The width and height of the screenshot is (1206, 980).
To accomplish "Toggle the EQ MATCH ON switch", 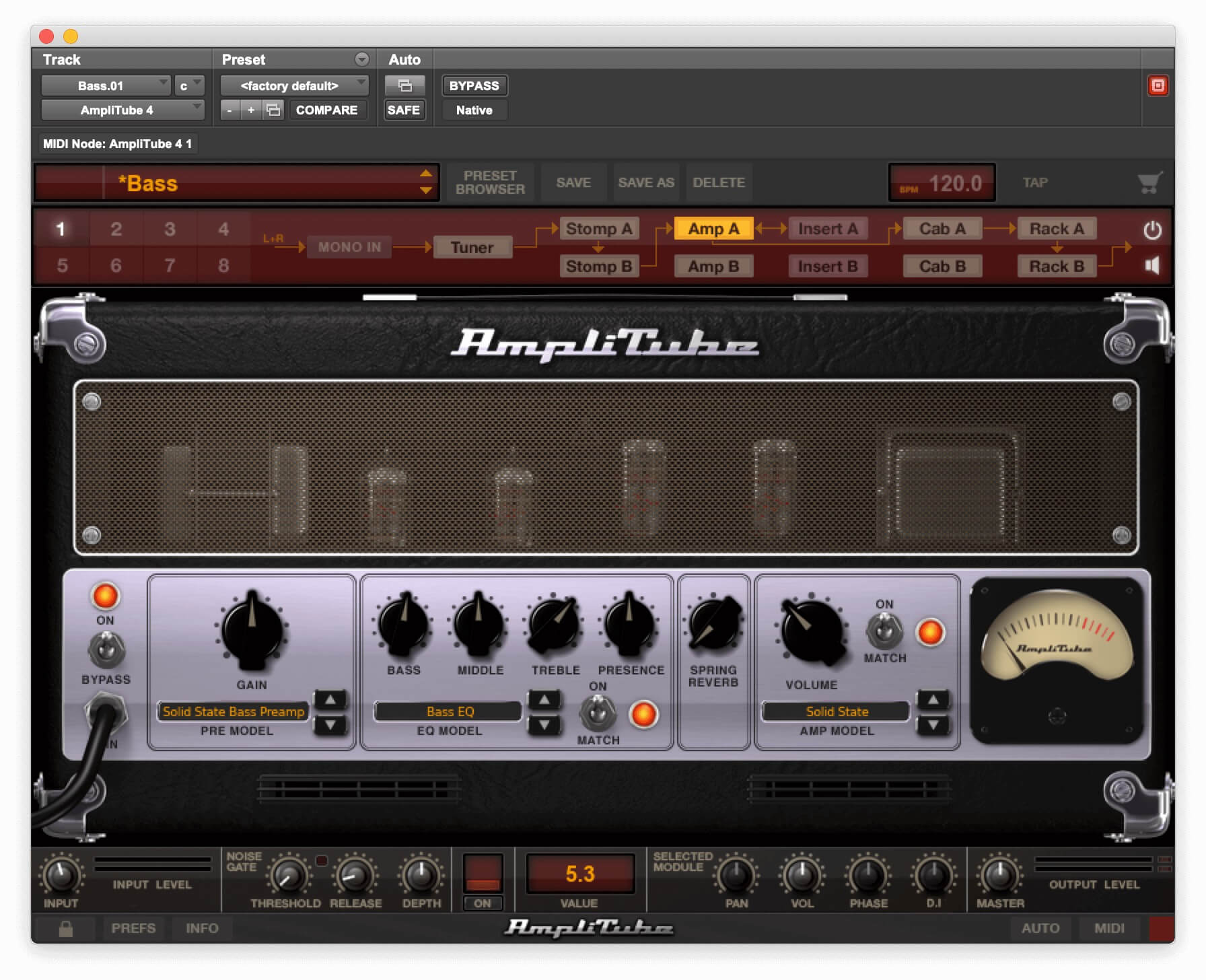I will pyautogui.click(x=598, y=713).
